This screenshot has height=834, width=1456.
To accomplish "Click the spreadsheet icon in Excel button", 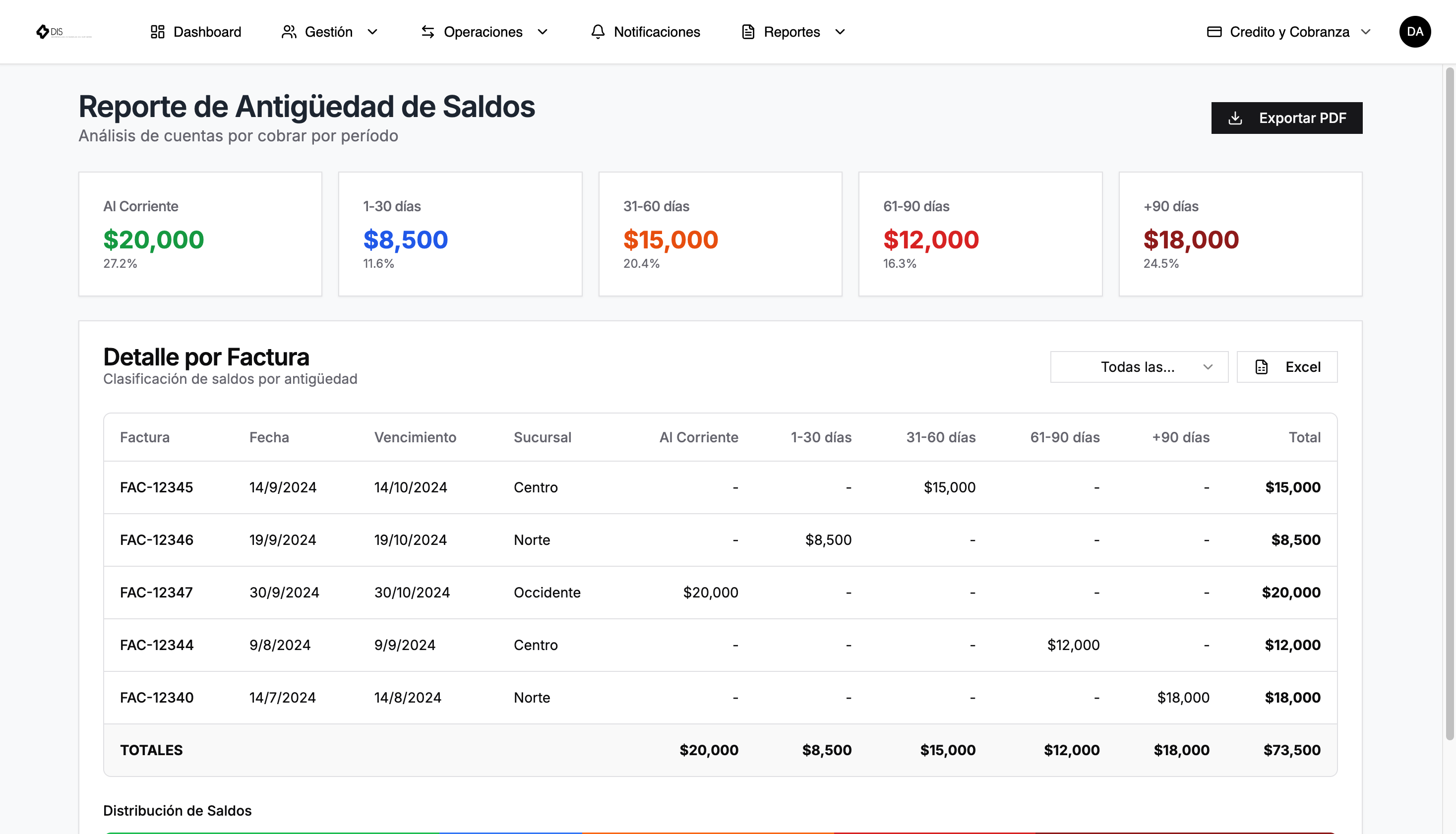I will 1261,366.
